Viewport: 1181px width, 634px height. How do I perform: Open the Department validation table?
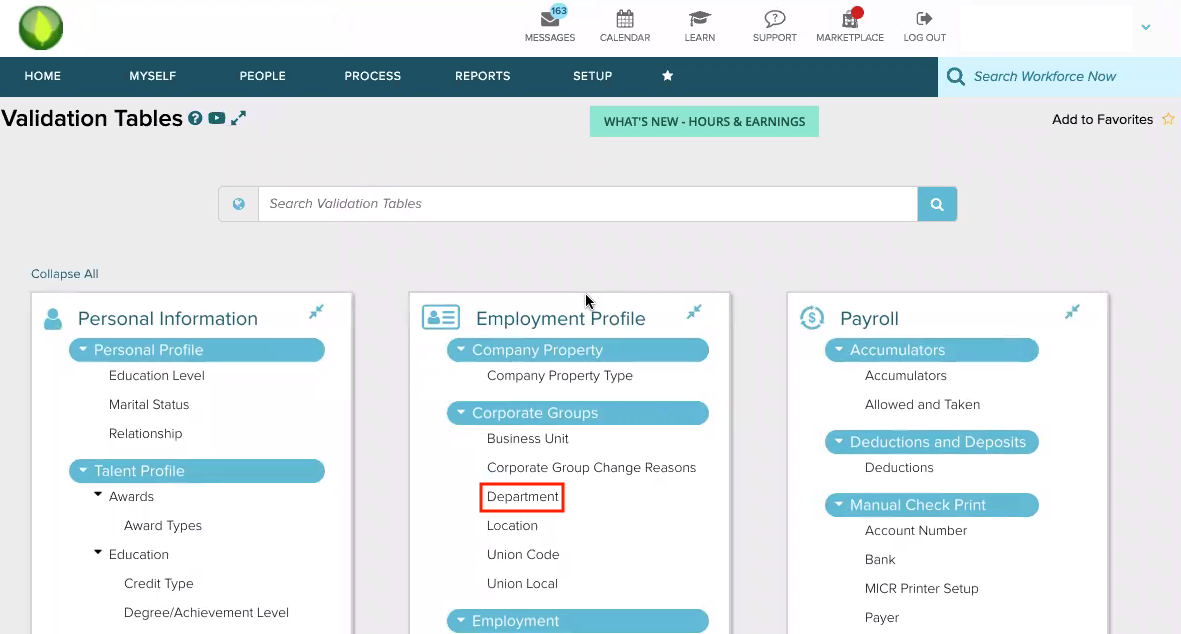click(523, 497)
